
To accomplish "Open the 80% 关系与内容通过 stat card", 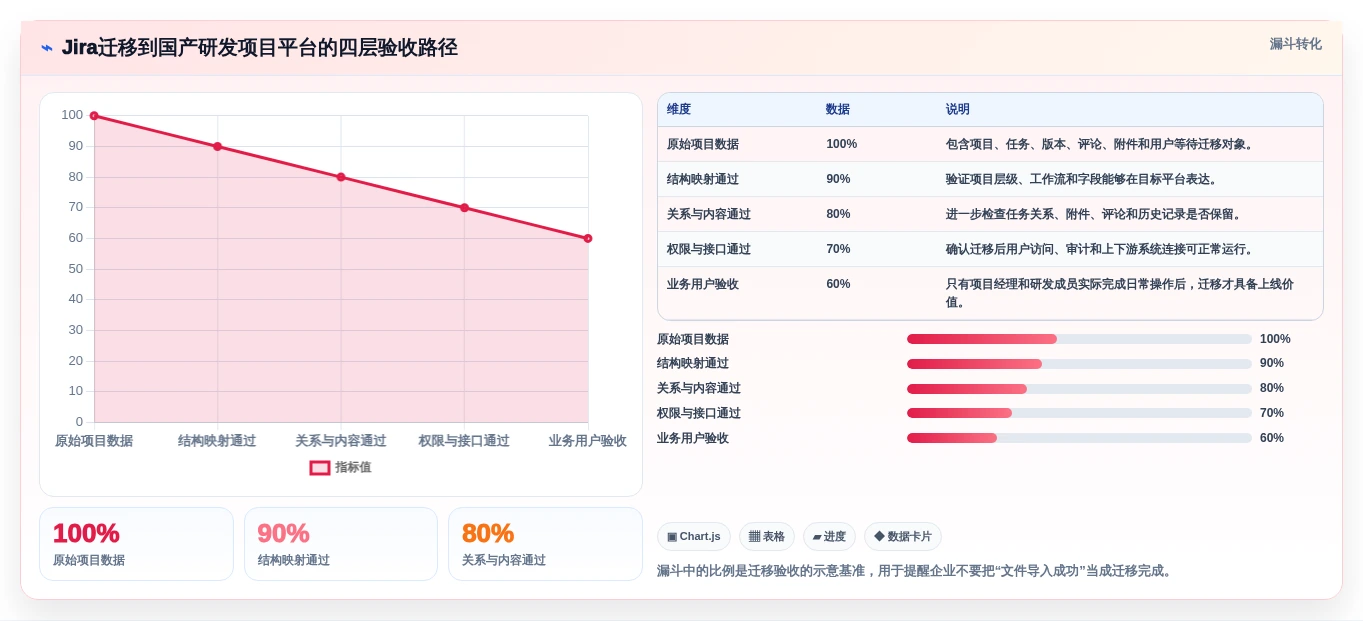I will (545, 544).
